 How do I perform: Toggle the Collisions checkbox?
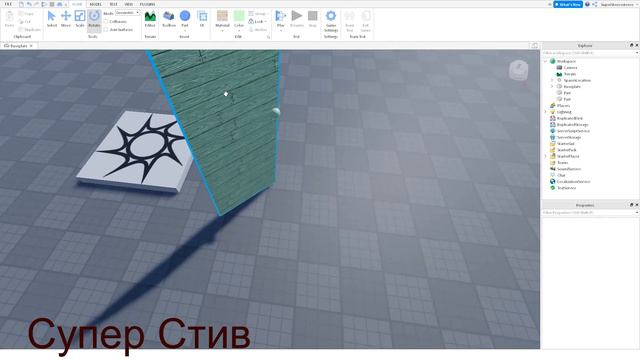pos(106,22)
